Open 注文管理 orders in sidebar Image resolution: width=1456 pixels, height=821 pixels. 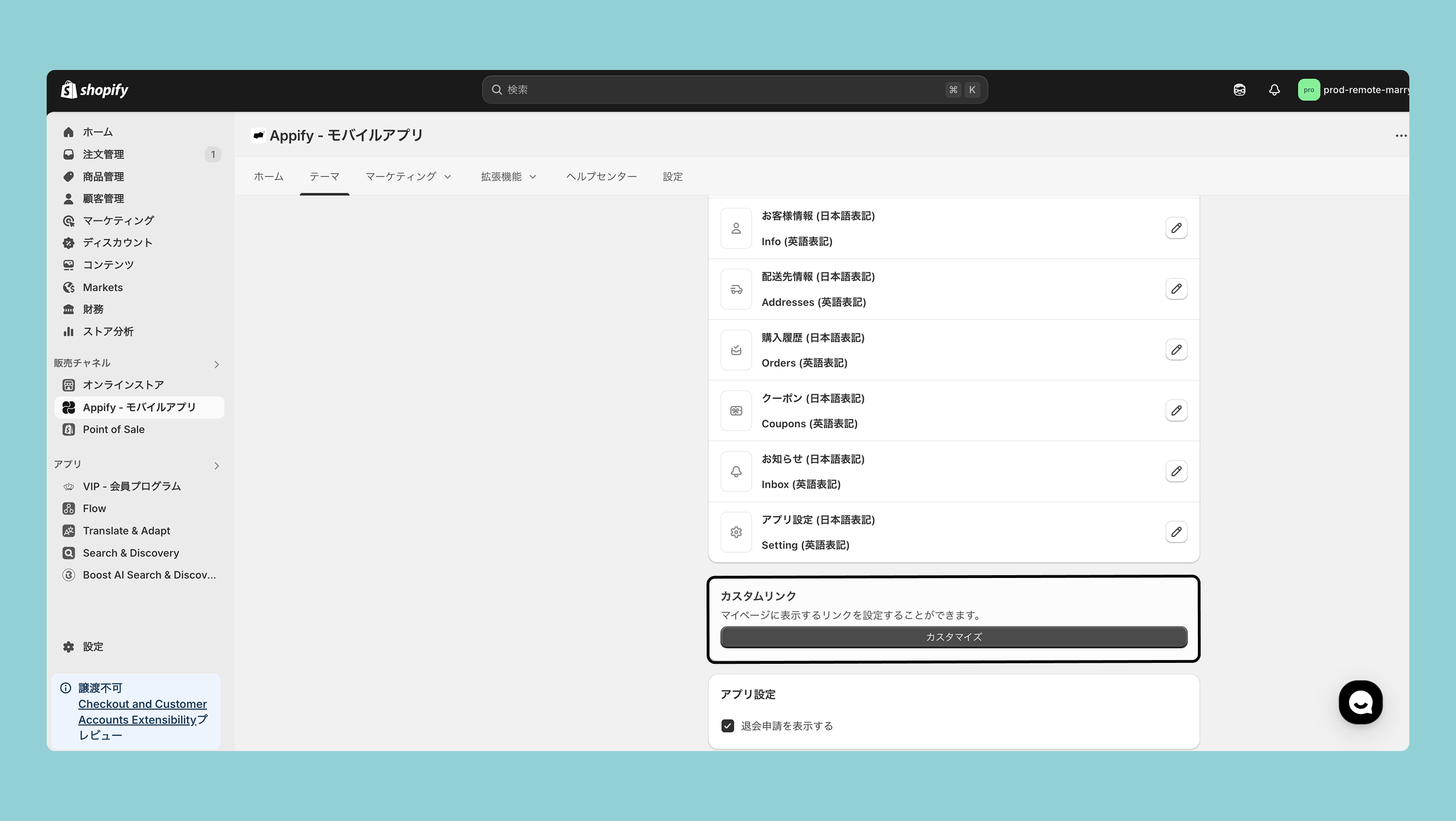coord(139,154)
